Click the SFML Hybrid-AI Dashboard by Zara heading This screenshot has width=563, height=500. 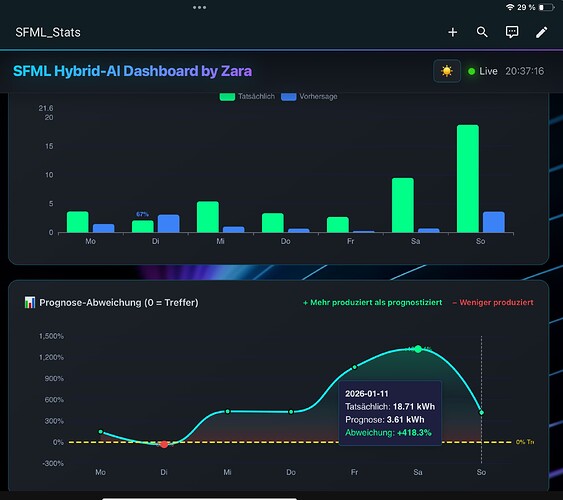132,71
